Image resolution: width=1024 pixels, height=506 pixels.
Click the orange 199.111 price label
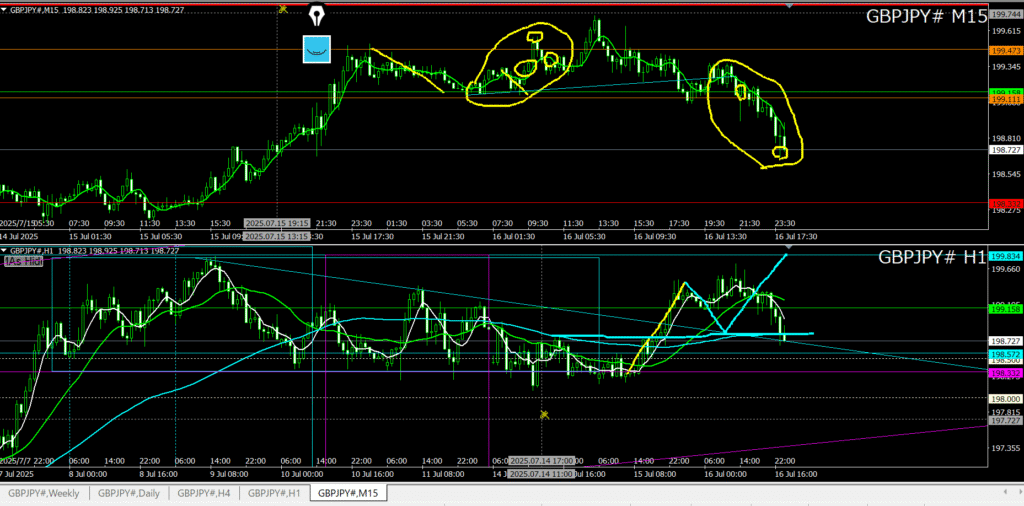pos(1006,100)
